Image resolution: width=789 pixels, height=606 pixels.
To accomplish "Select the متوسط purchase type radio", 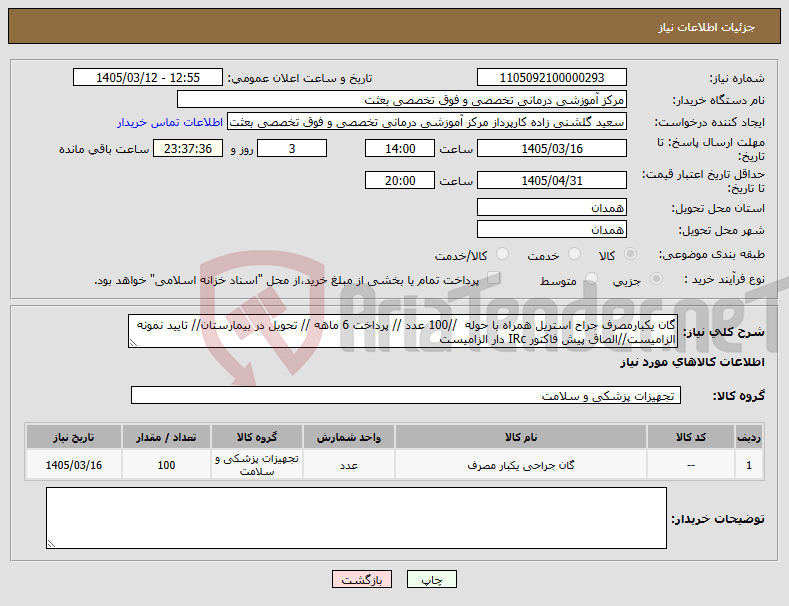I will coord(591,279).
